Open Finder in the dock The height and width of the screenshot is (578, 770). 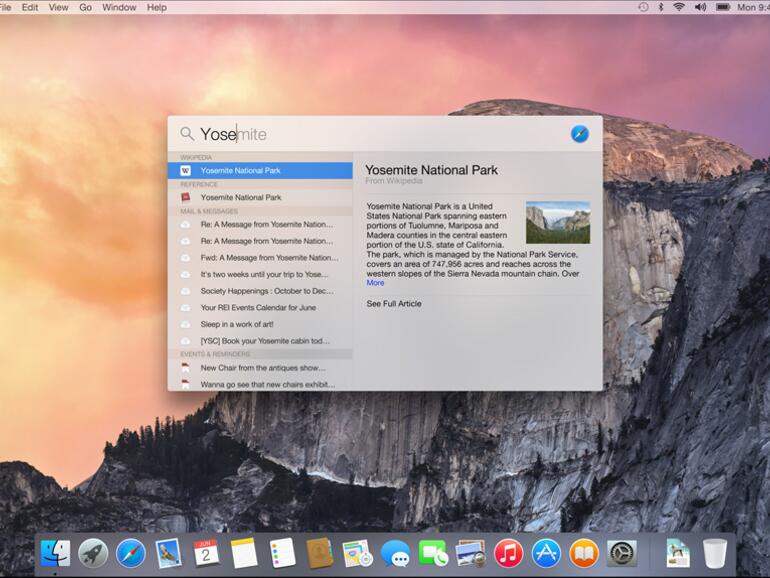tap(55, 553)
